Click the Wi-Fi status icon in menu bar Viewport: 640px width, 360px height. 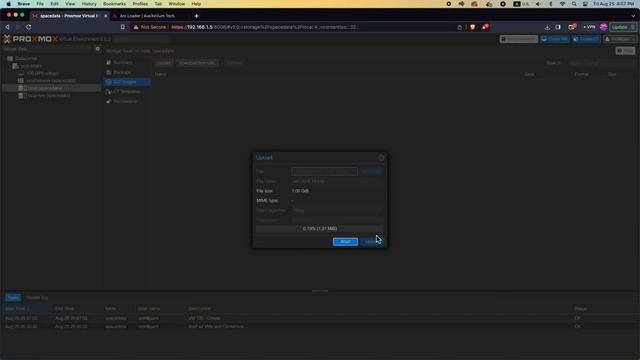(x=562, y=4)
